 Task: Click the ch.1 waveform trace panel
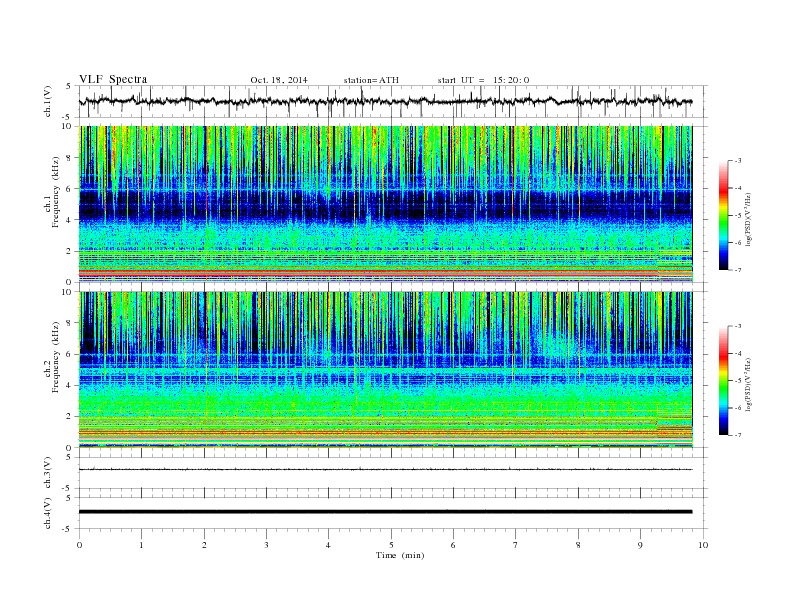(x=393, y=101)
